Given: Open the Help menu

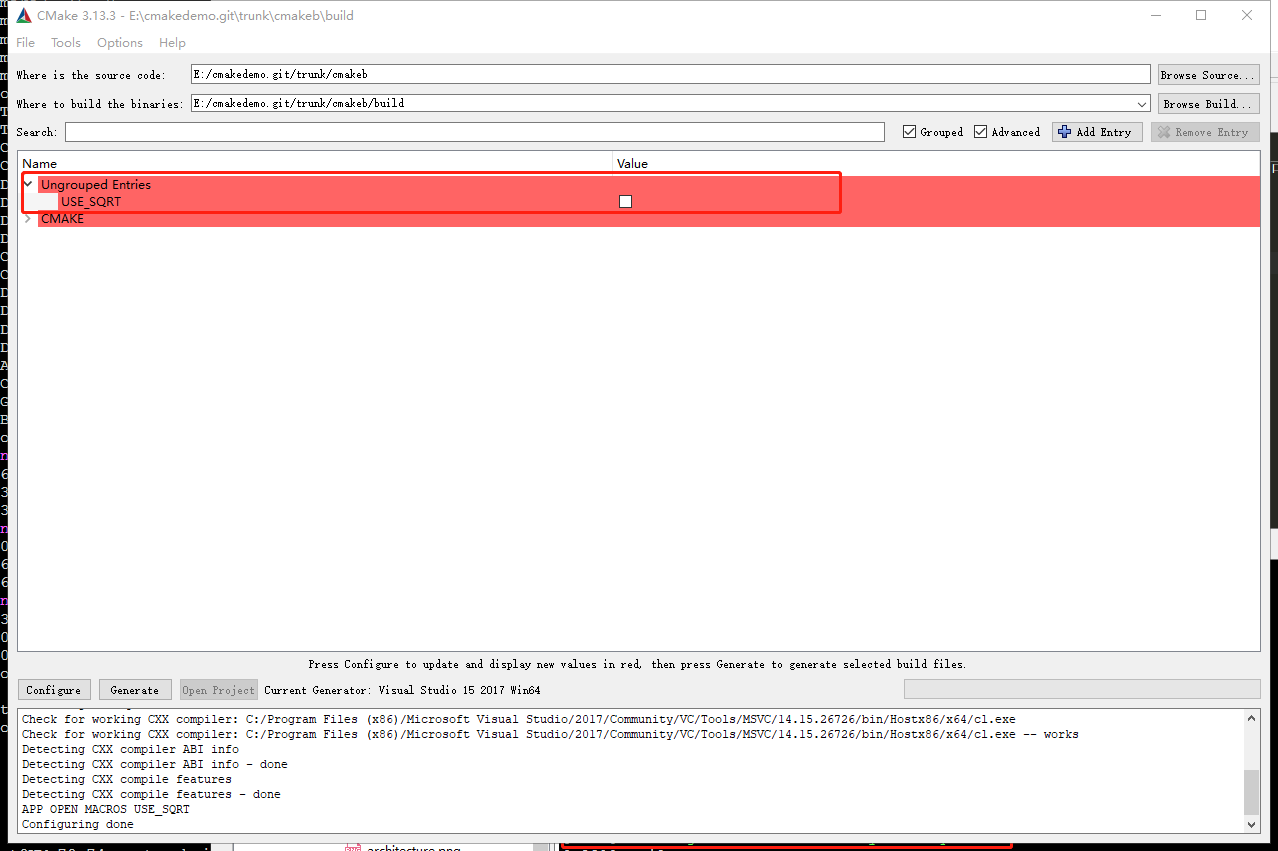Looking at the screenshot, I should click(172, 43).
